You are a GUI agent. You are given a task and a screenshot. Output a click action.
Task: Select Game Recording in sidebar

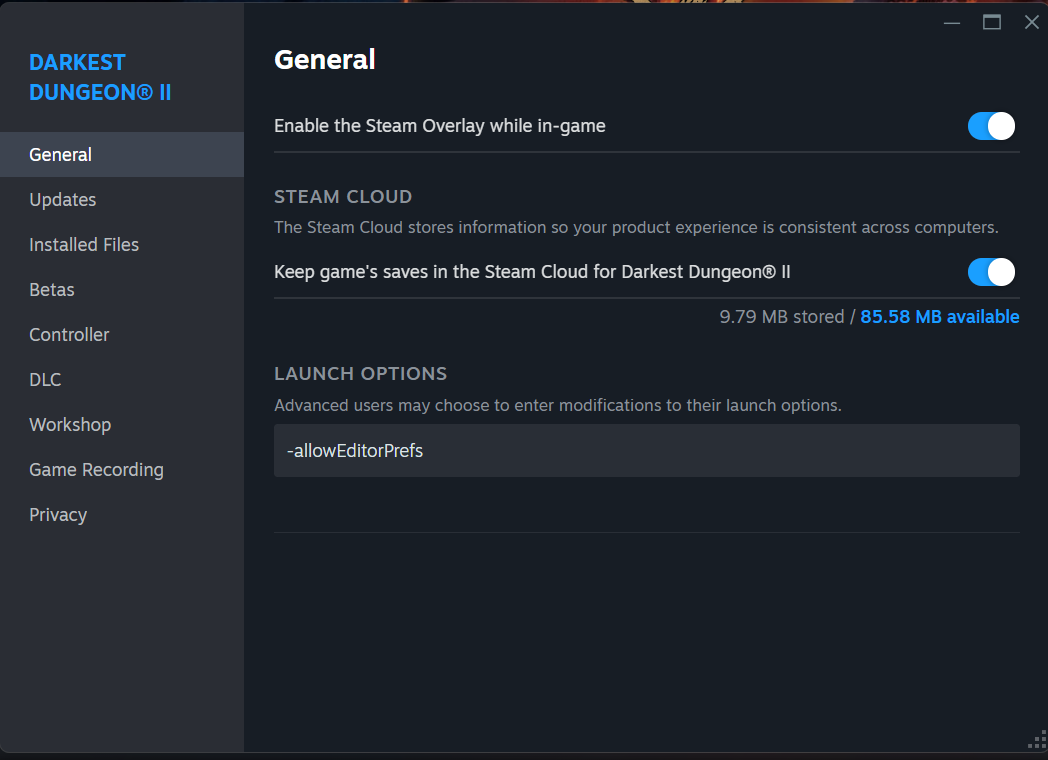pyautogui.click(x=96, y=470)
